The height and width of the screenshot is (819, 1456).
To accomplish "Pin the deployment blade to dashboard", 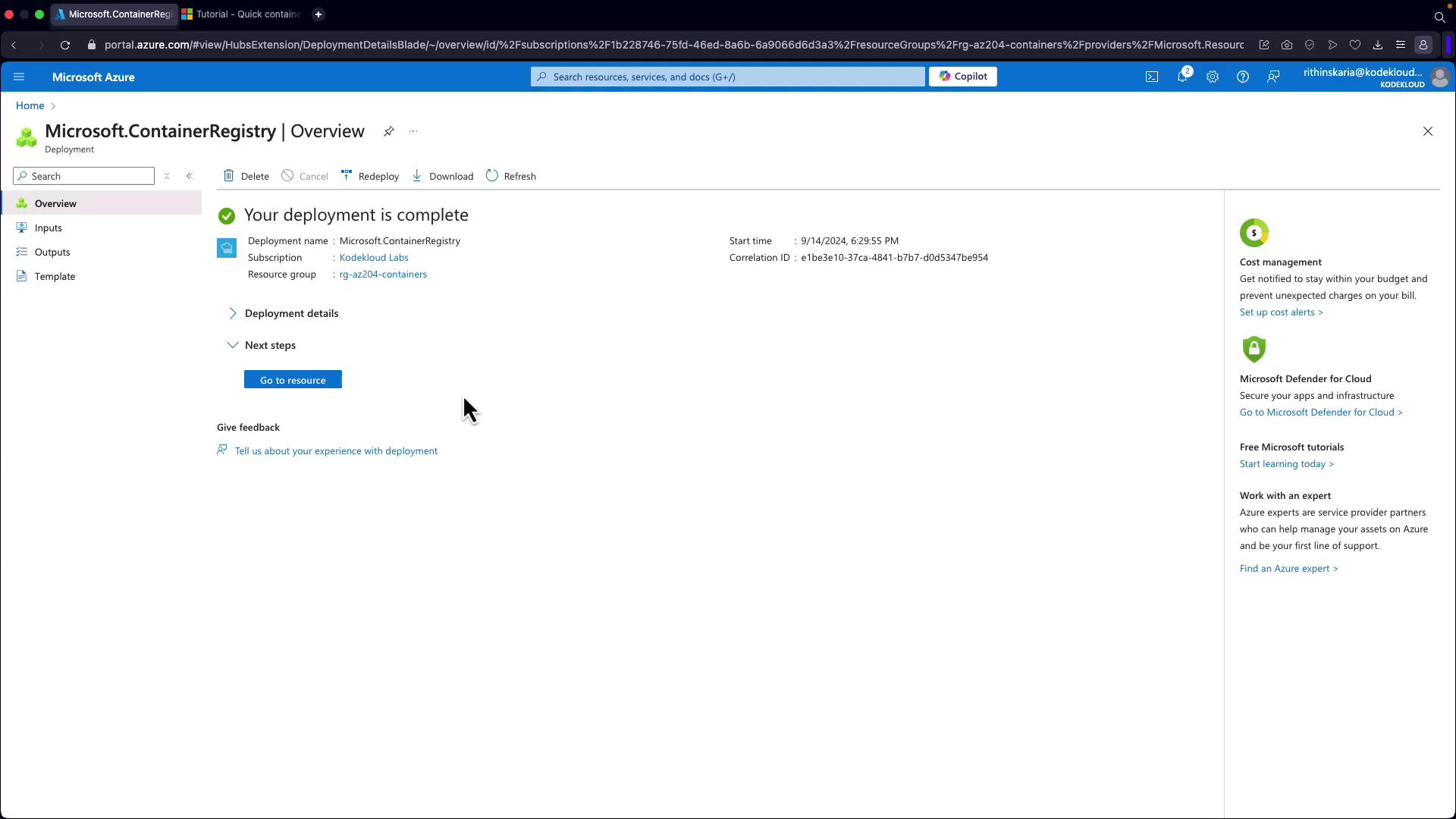I will pos(388,131).
